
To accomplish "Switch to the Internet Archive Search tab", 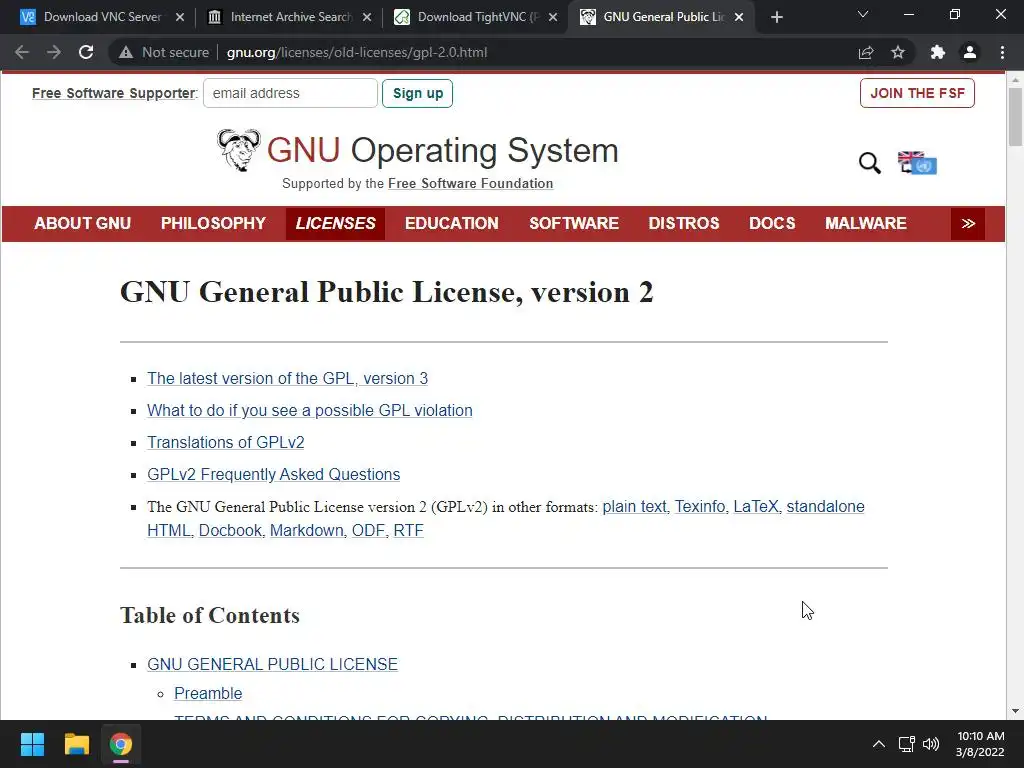I will coord(287,18).
